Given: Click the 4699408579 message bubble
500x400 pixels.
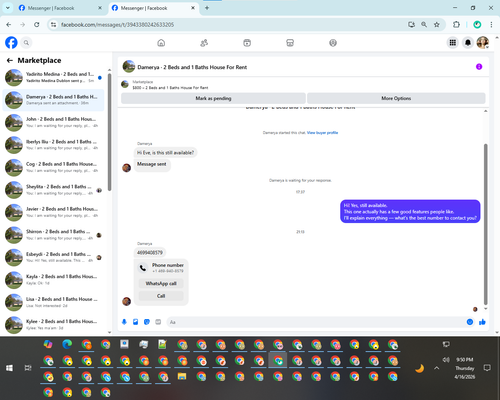Looking at the screenshot, I should 150,252.
